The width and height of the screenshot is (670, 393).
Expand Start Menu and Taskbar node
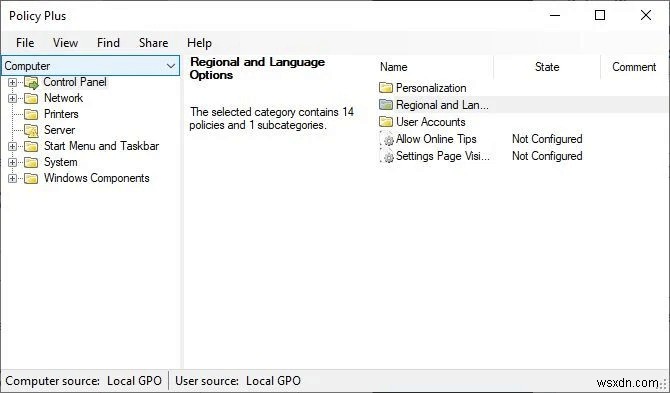pos(12,147)
